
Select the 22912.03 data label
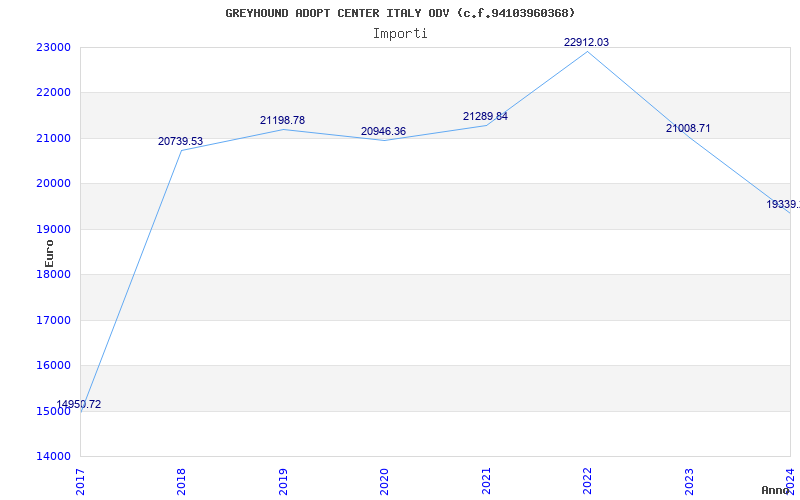[x=586, y=42]
